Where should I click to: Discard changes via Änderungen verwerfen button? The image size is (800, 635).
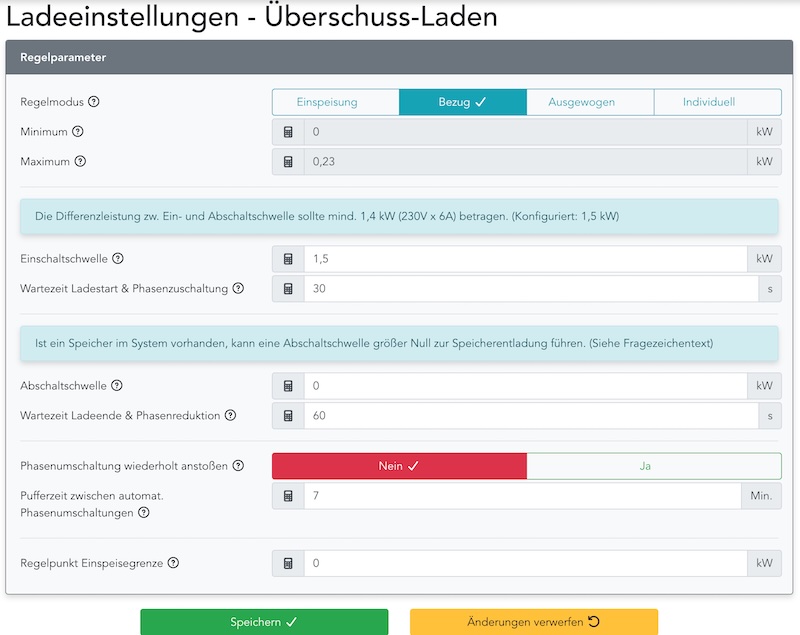pyautogui.click(x=534, y=622)
